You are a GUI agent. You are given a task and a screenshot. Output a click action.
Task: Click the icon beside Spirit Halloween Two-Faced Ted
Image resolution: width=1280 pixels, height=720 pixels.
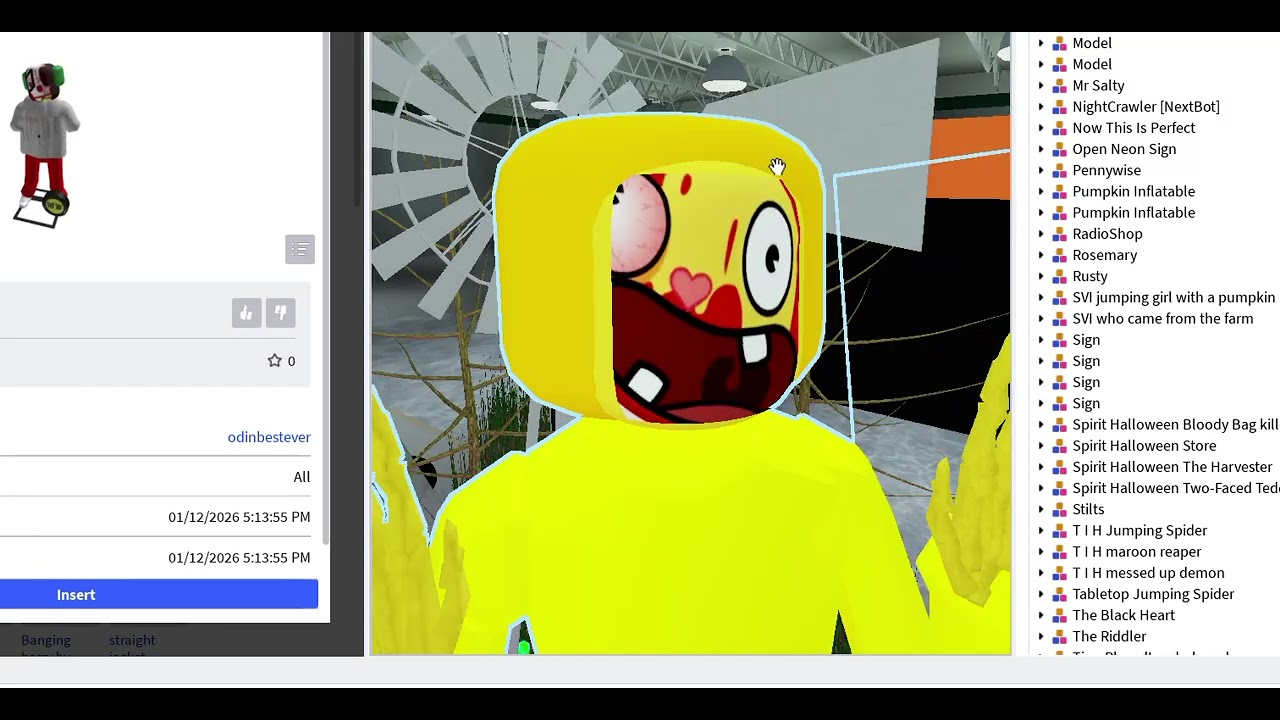1059,488
